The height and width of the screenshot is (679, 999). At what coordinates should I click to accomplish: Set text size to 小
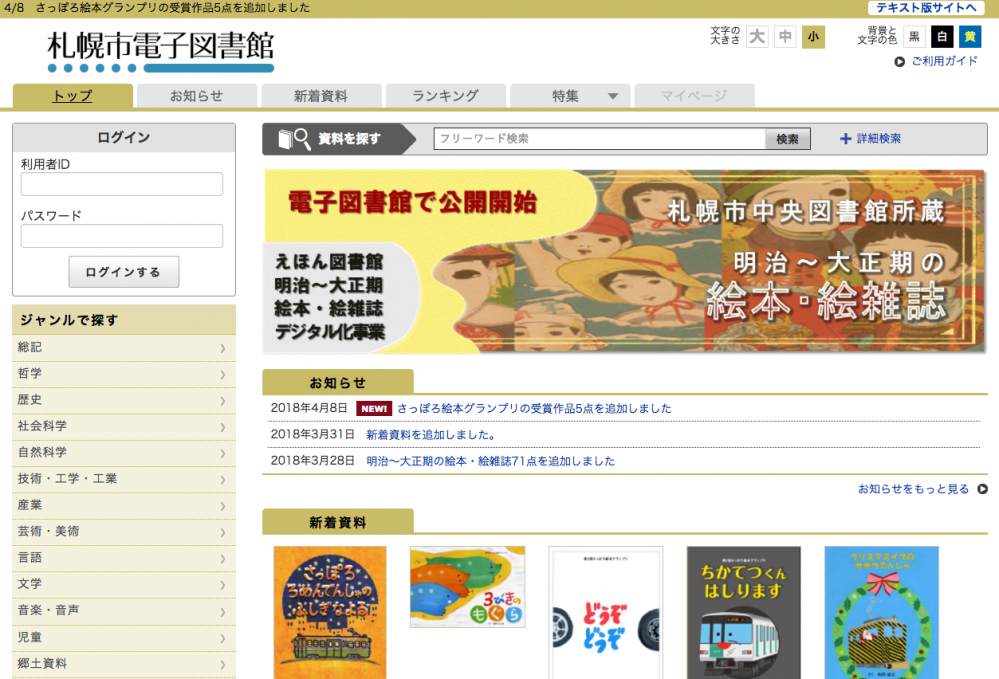click(813, 37)
